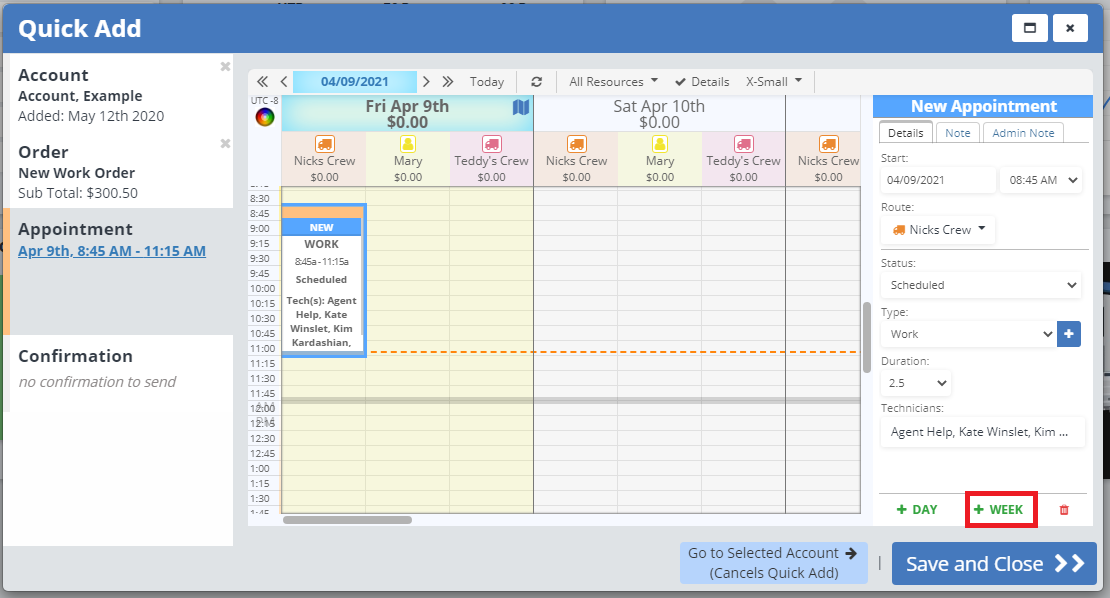Open the X-Small size dropdown
The image size is (1110, 598).
pos(774,82)
